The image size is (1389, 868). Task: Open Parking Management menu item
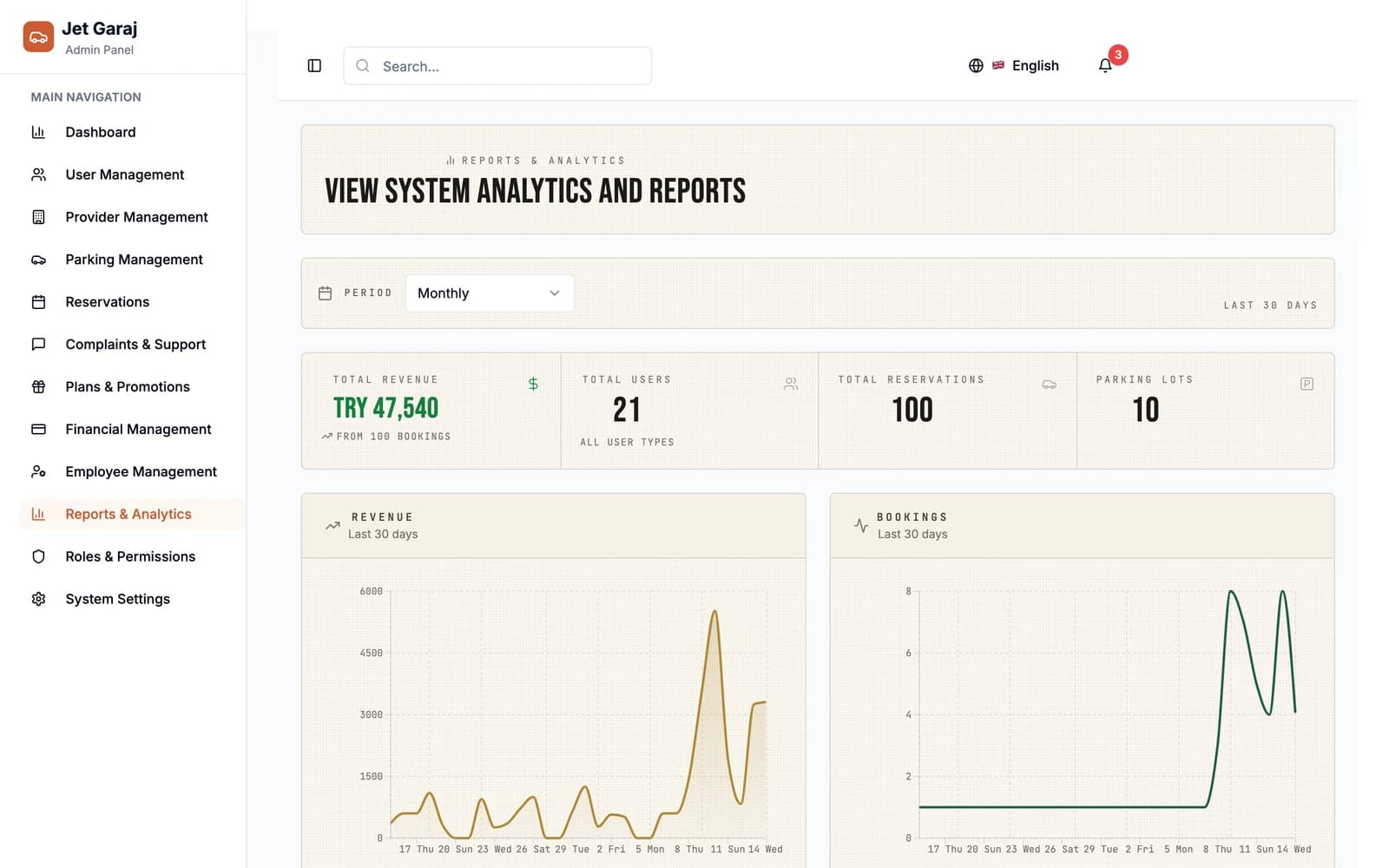[x=132, y=260]
